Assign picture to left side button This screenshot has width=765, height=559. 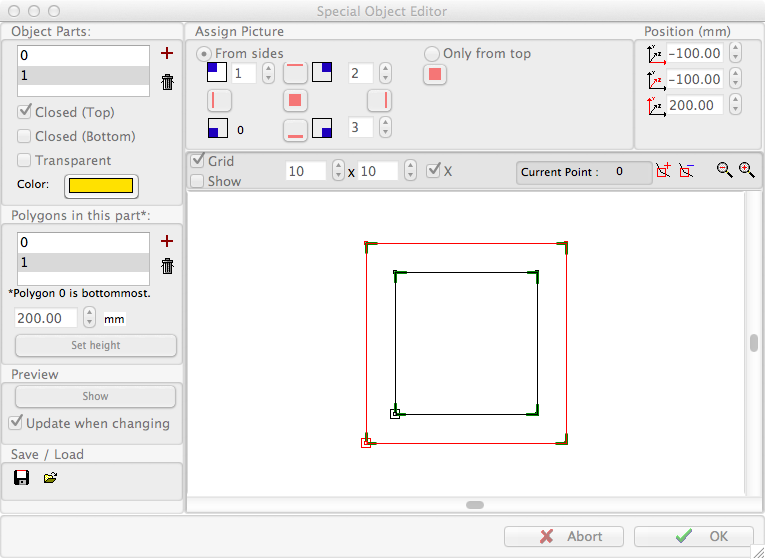point(219,100)
